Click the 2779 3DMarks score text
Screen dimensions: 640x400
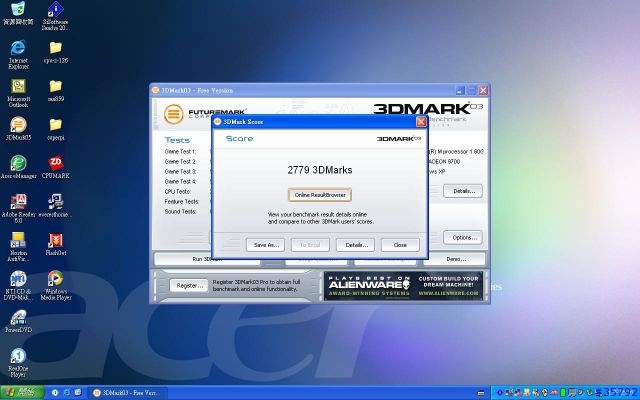click(320, 170)
